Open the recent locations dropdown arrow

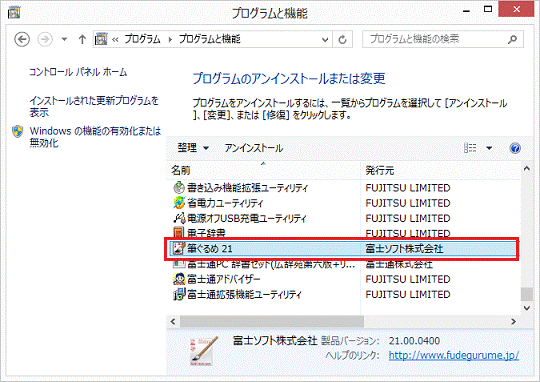click(x=64, y=39)
